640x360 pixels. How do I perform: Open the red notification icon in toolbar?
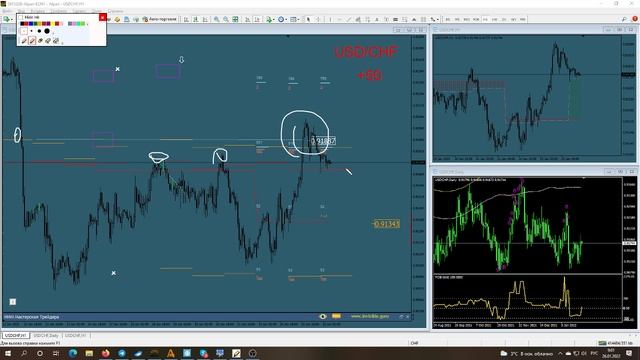pyautogui.click(x=635, y=19)
